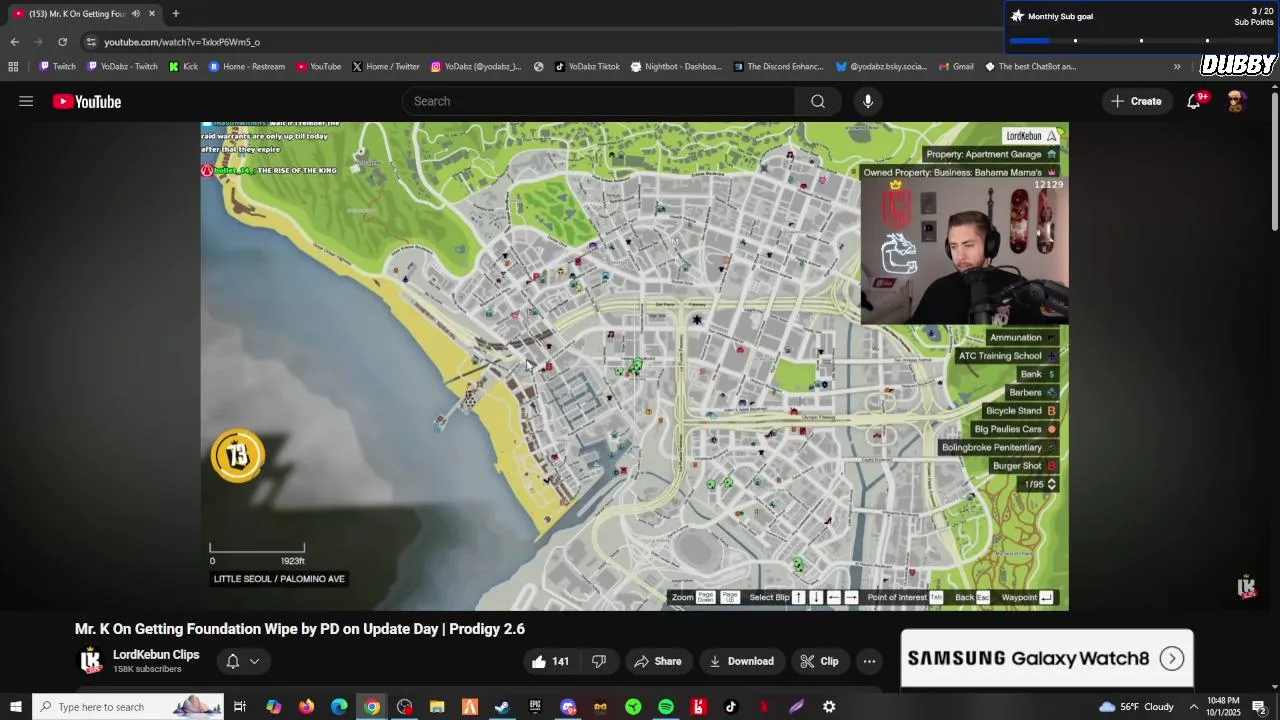Open Steam from the taskbar
Image resolution: width=1280 pixels, height=720 pixels.
(502, 707)
